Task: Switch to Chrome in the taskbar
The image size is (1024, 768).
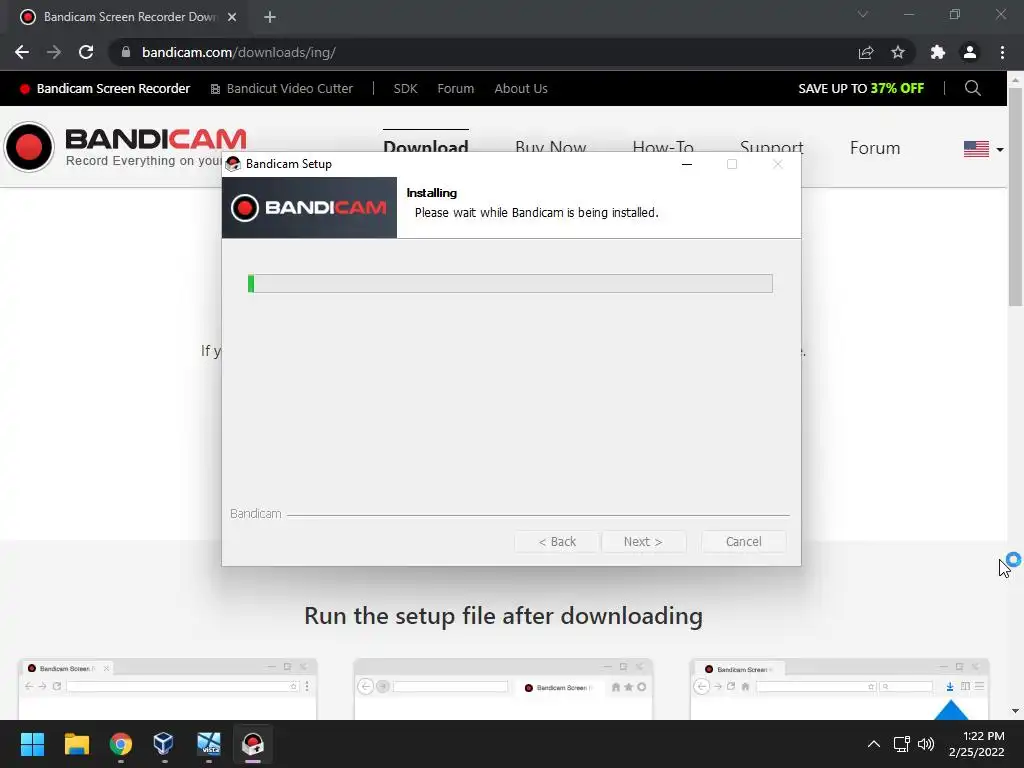Action: coord(121,744)
